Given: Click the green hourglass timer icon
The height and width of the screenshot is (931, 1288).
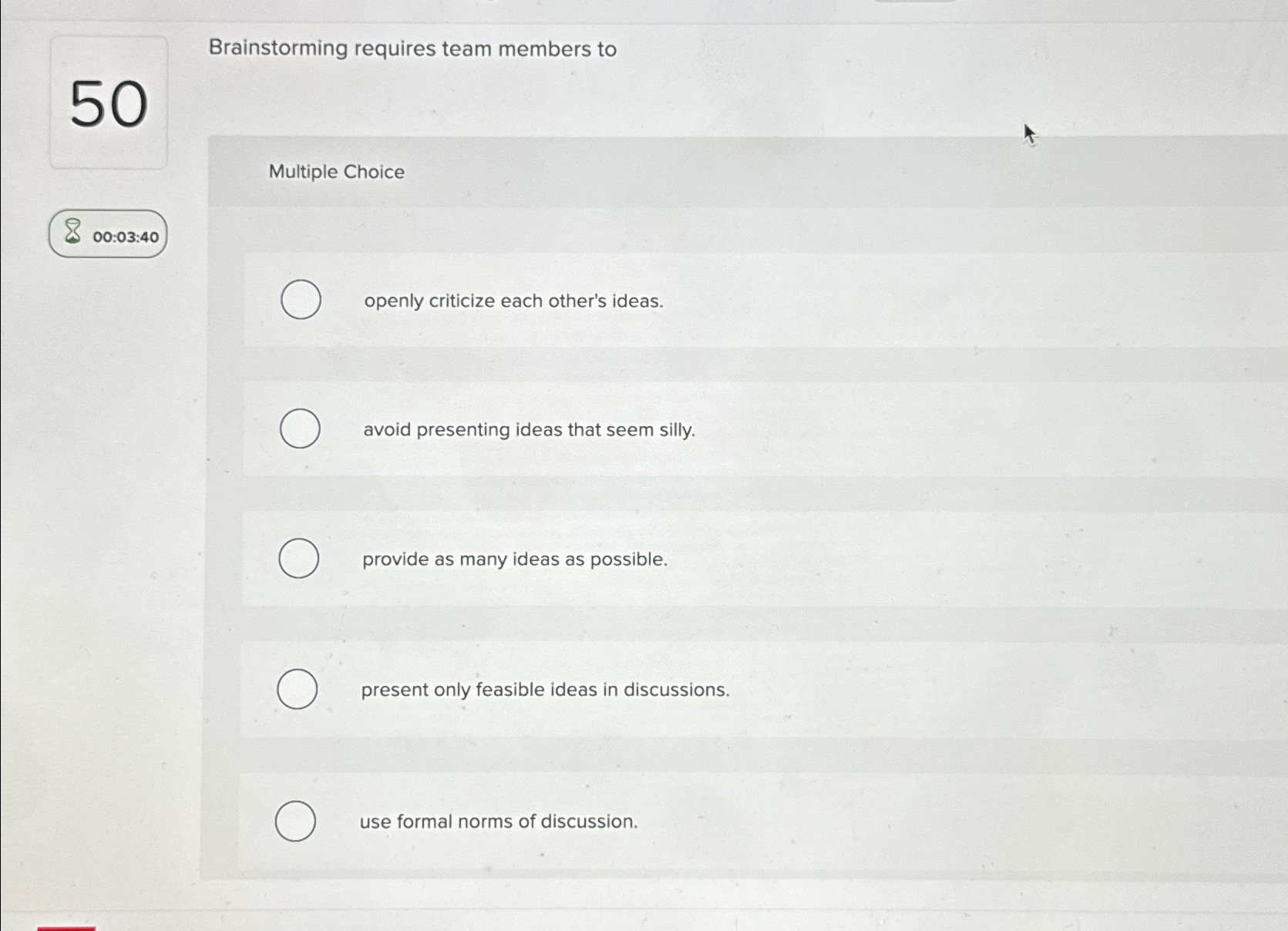Looking at the screenshot, I should 72,234.
